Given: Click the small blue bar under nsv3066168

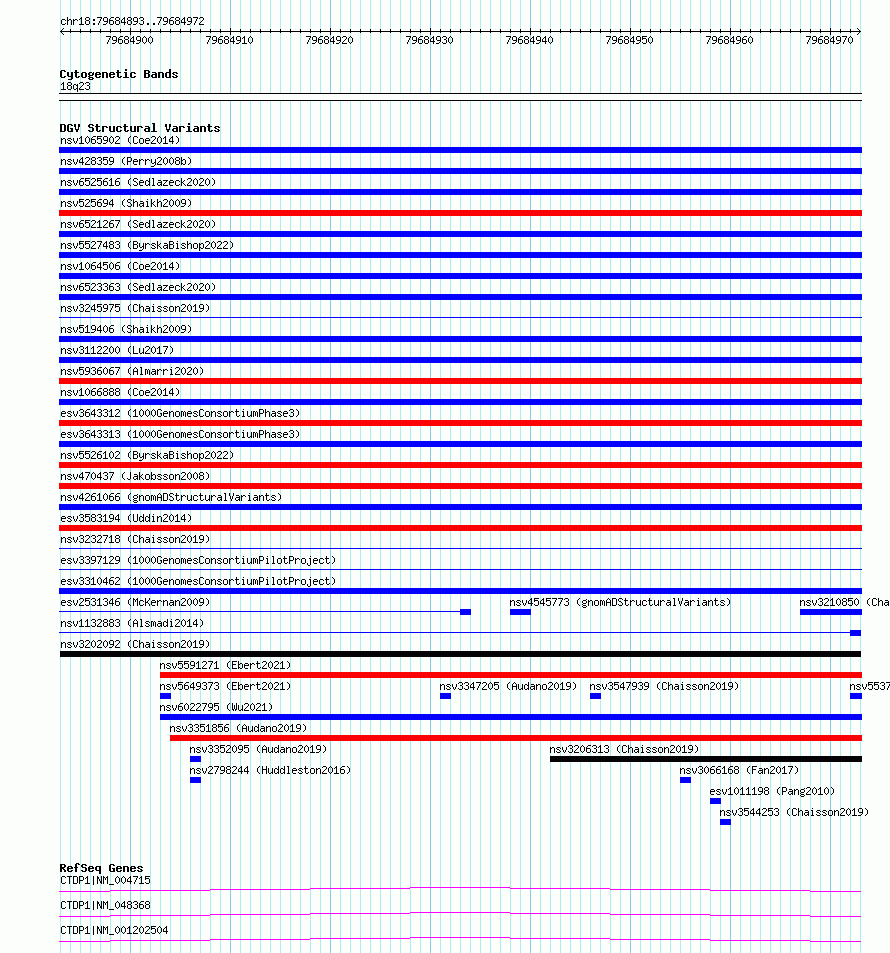Looking at the screenshot, I should tap(685, 780).
